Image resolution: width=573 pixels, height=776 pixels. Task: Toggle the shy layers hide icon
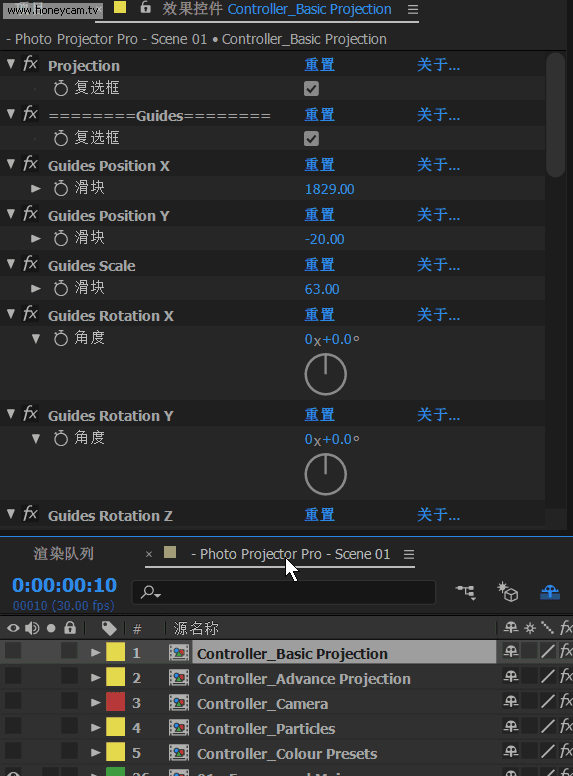550,592
